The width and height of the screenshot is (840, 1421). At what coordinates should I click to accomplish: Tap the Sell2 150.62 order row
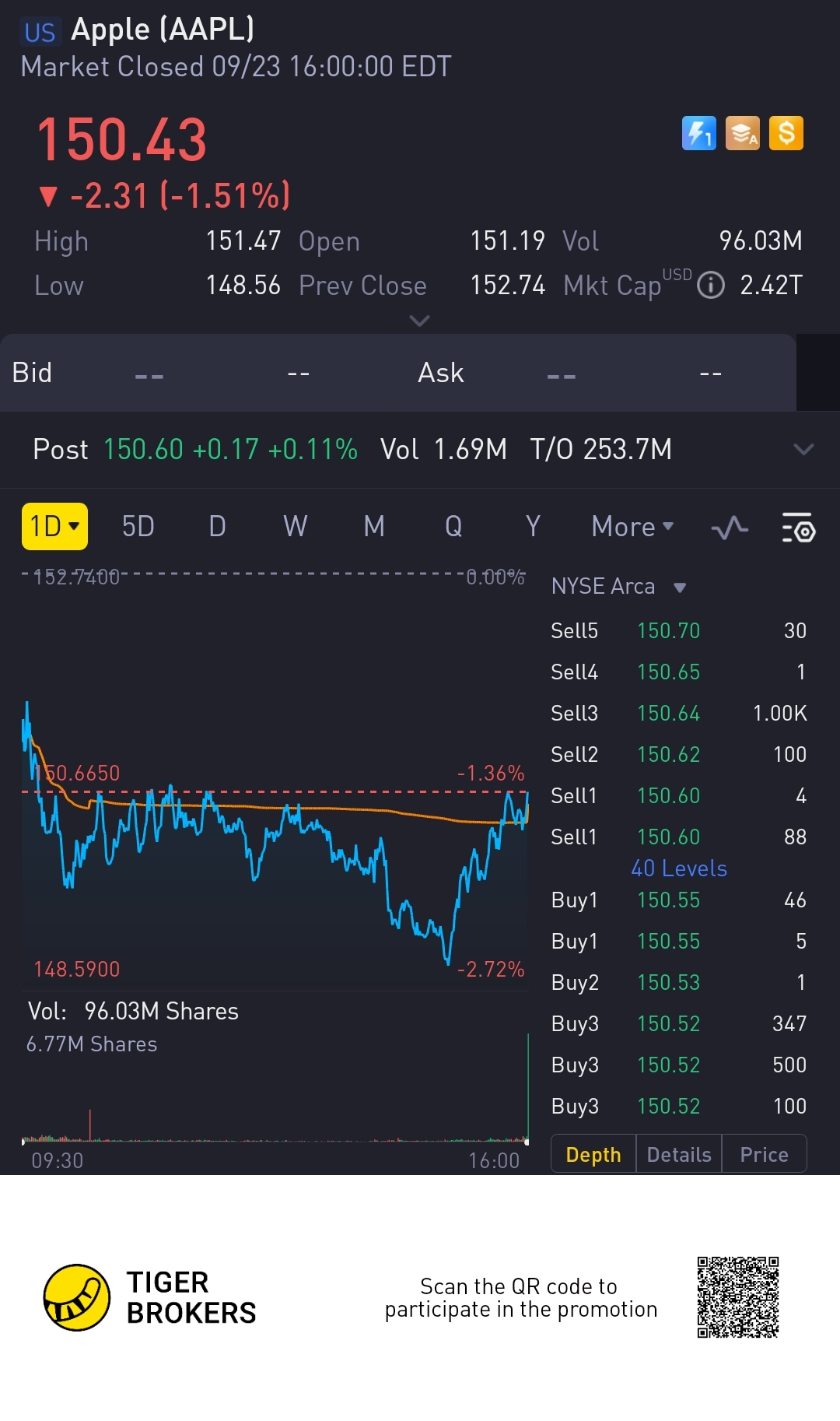(x=679, y=754)
